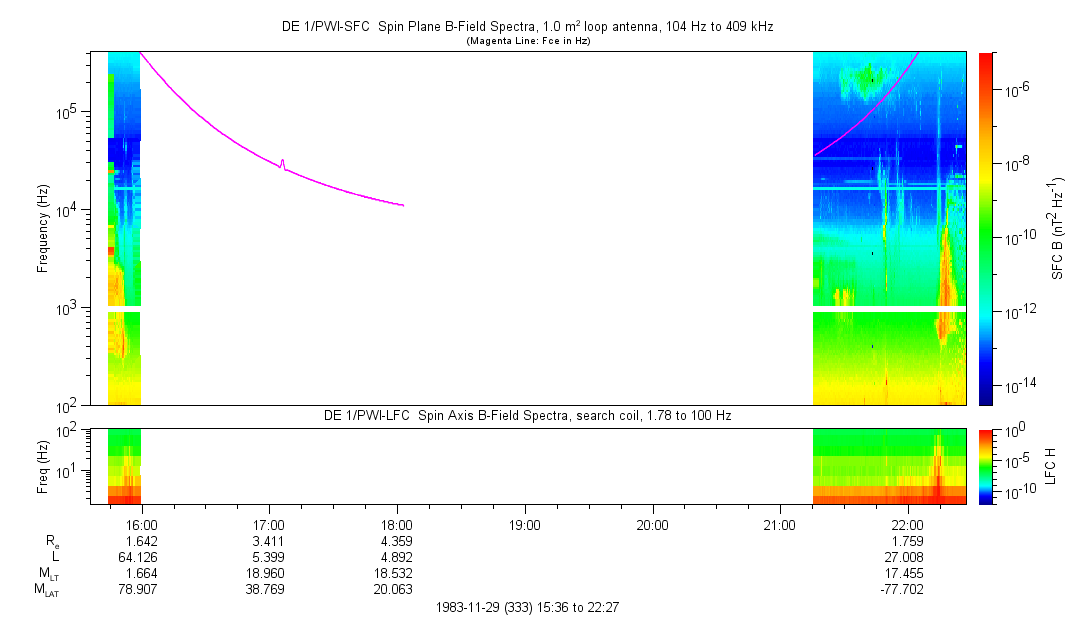The width and height of the screenshot is (1083, 620).
Task: Click the small spike on the magenta Fce line
Action: pyautogui.click(x=282, y=162)
